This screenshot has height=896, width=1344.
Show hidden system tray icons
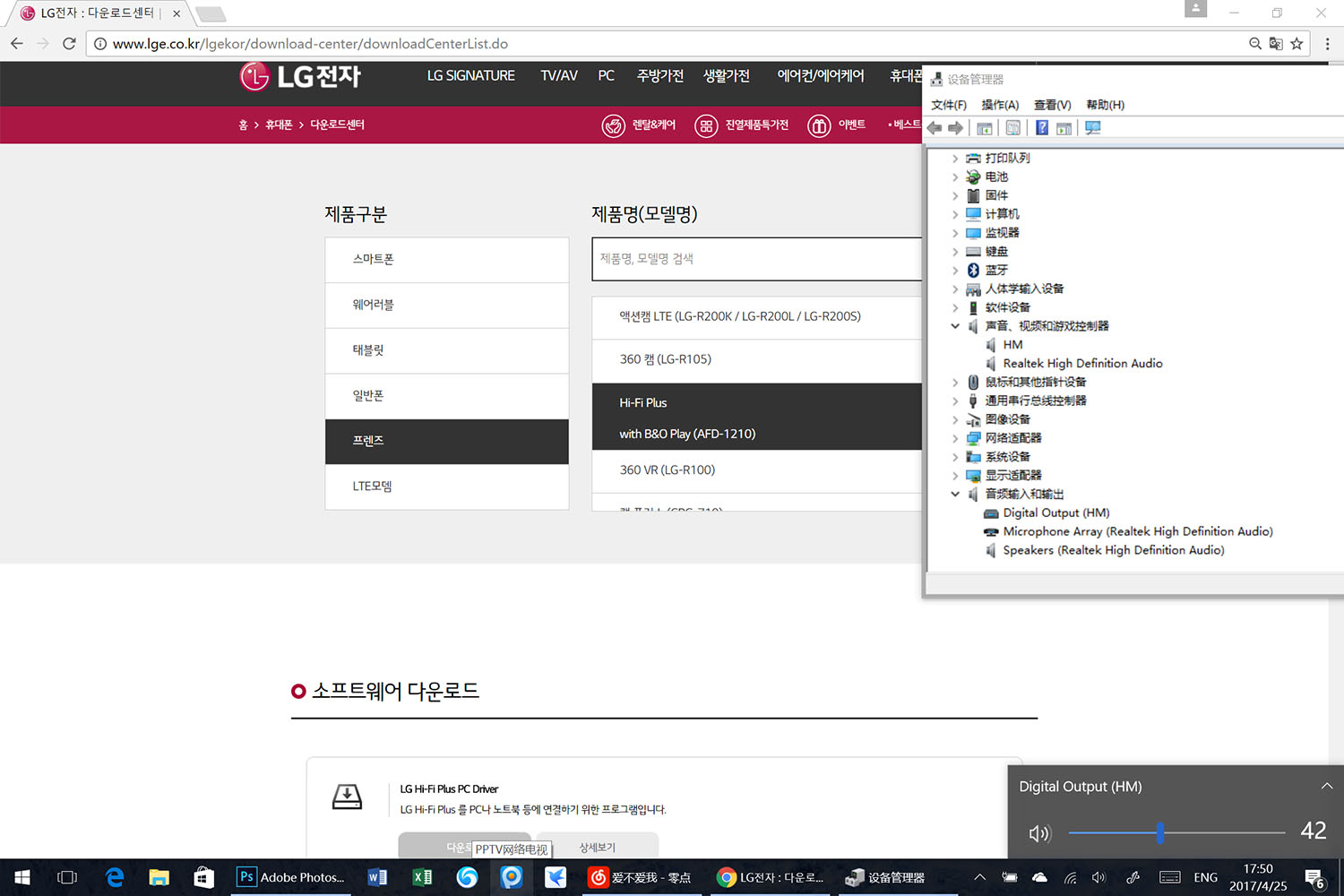(979, 877)
